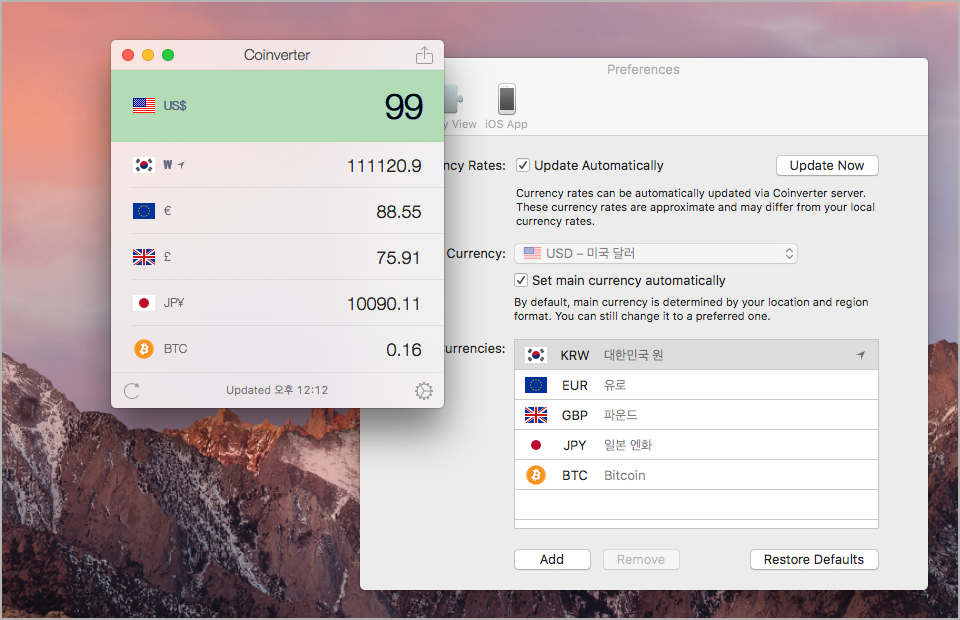The width and height of the screenshot is (960, 620).
Task: Open the USD main currency dropdown
Action: [656, 253]
